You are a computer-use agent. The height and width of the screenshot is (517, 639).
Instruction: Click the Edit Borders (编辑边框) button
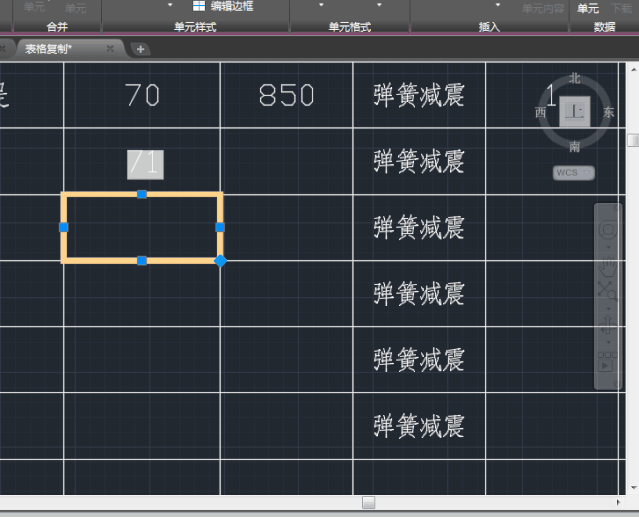[x=223, y=6]
